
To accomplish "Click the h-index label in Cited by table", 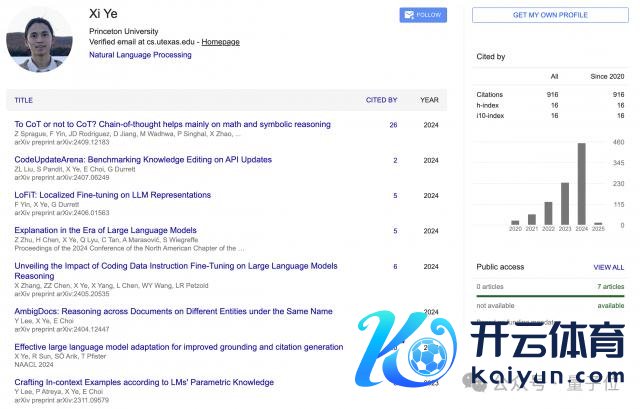I will pos(490,104).
